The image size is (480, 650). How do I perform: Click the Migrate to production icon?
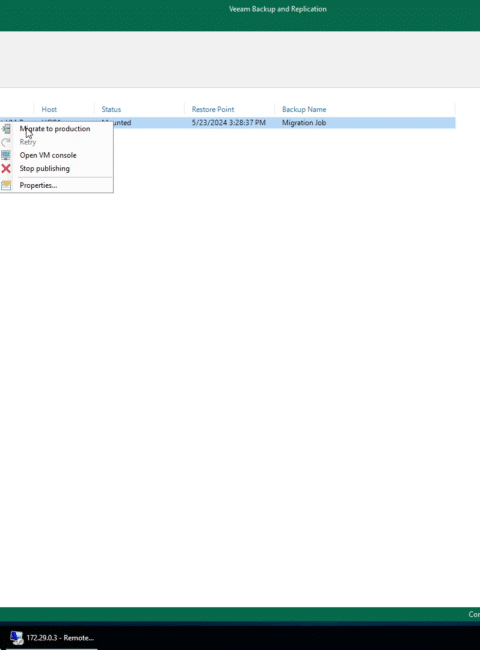6,129
